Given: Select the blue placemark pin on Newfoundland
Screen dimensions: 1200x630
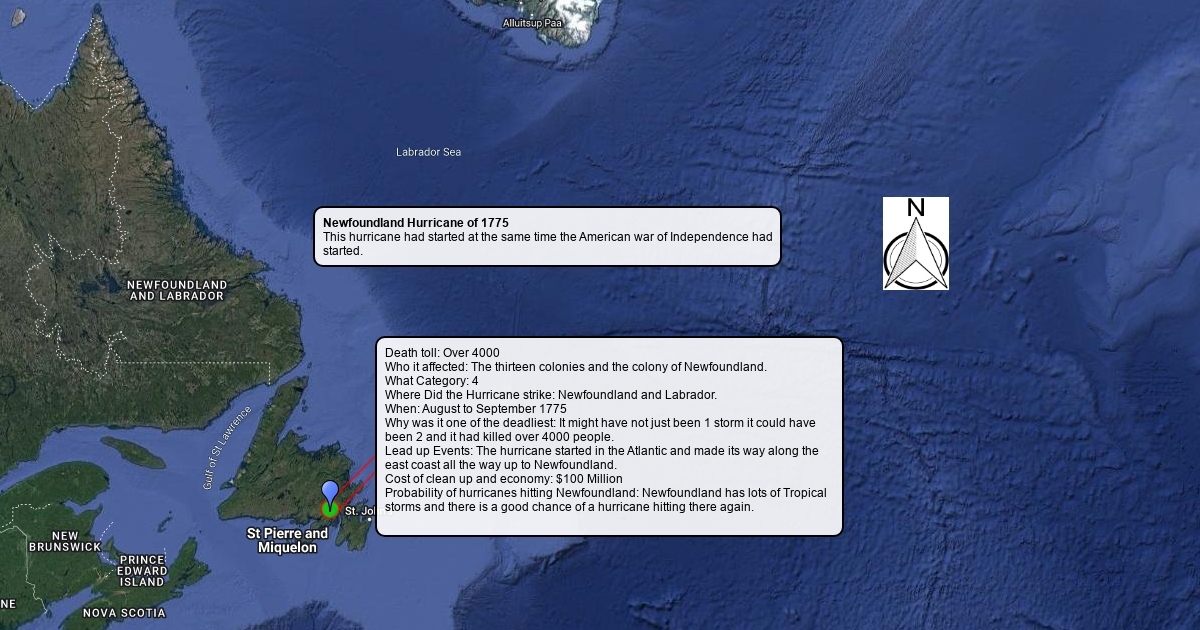Looking at the screenshot, I should (330, 492).
